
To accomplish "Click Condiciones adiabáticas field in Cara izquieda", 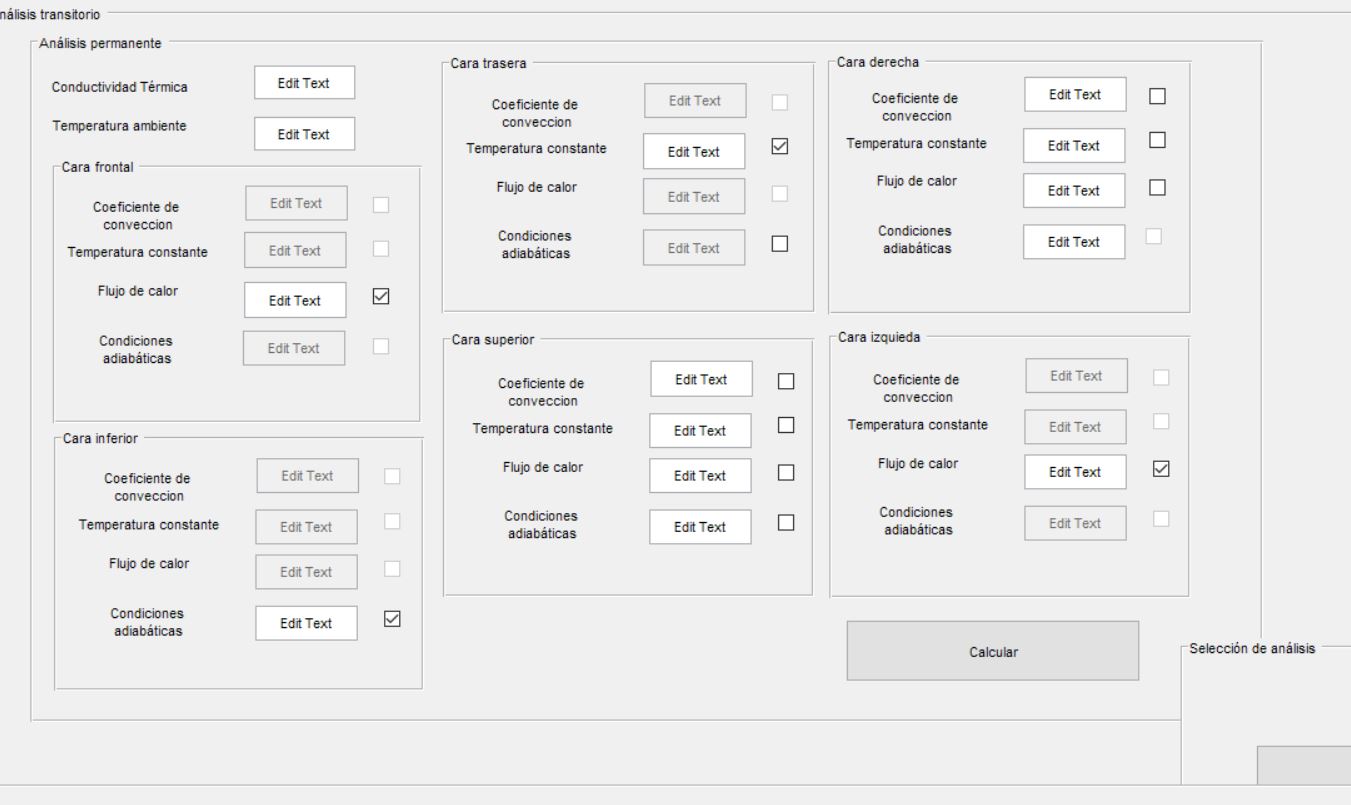I will tap(1076, 523).
